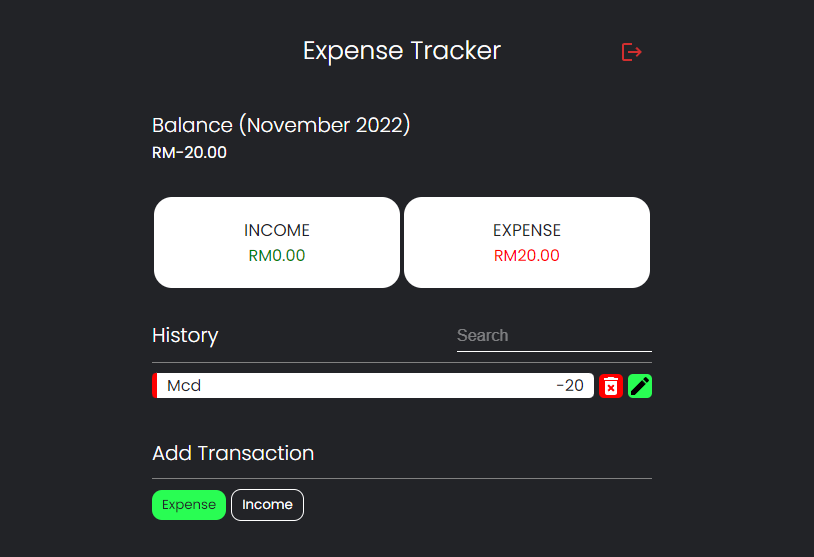Click the History section heading
The image size is (814, 557).
coord(185,336)
